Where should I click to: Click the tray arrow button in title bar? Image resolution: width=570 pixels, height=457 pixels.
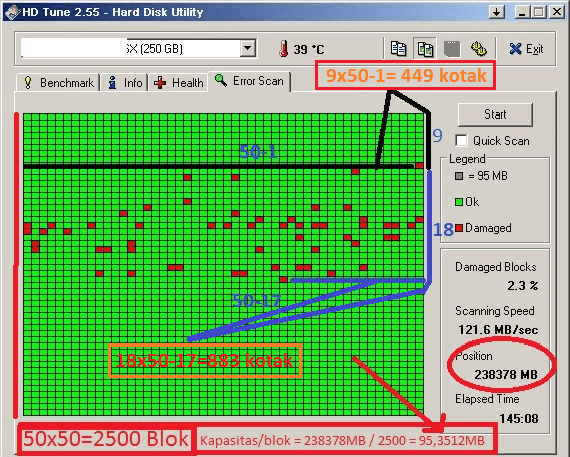tap(497, 12)
